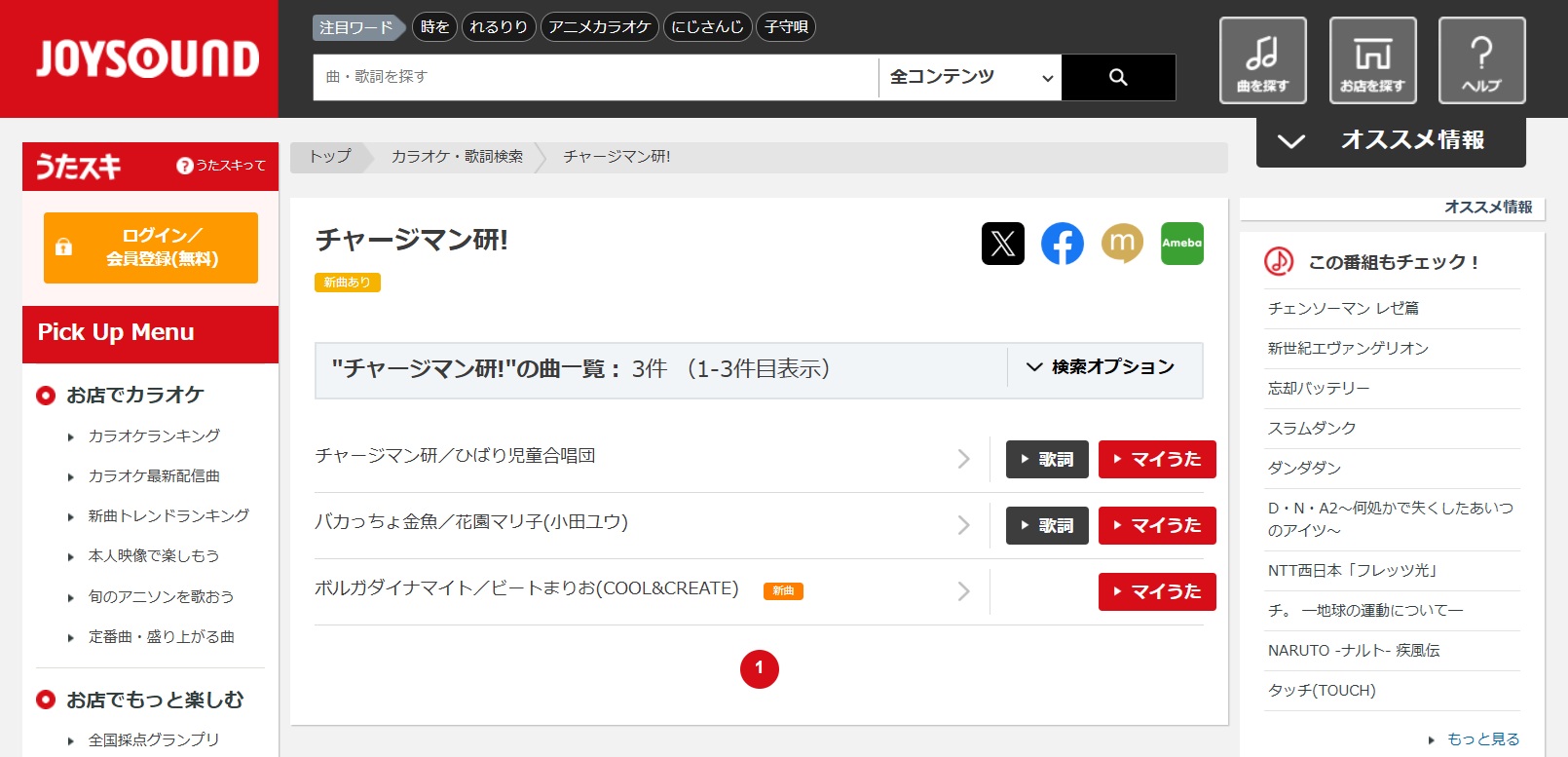1568x757 pixels.
Task: Click the magnifier search button
Action: [1118, 77]
